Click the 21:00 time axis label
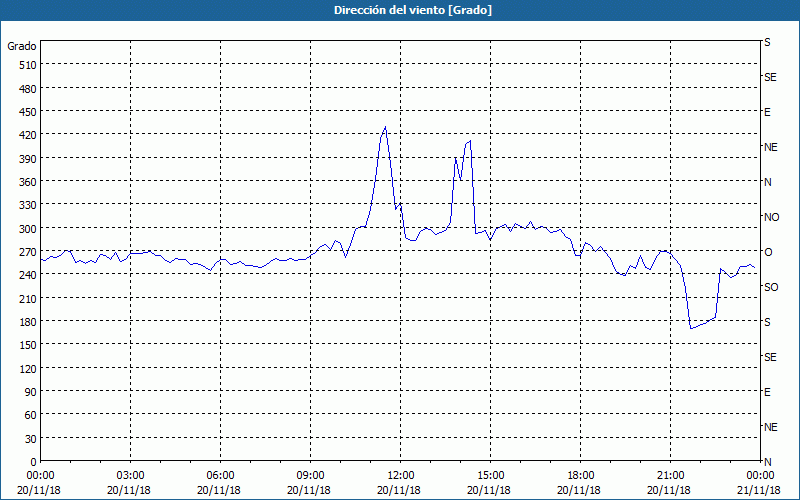Image resolution: width=800 pixels, height=500 pixels. click(x=670, y=476)
